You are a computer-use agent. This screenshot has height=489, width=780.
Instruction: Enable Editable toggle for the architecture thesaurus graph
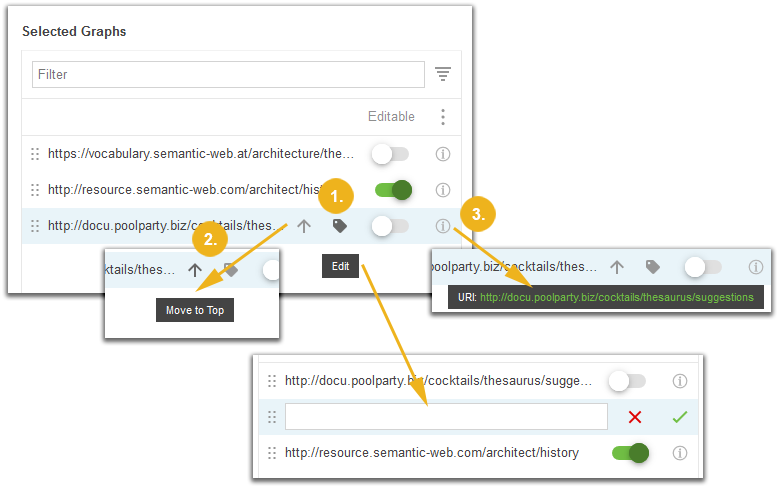(390, 154)
